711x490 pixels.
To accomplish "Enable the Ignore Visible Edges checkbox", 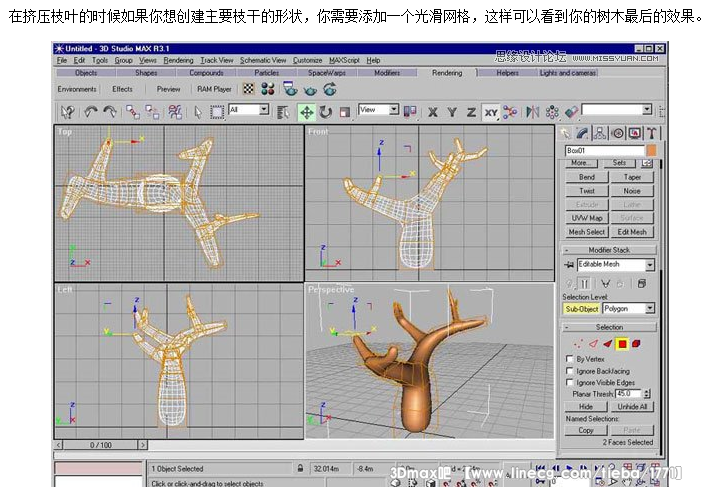I will pyautogui.click(x=570, y=383).
